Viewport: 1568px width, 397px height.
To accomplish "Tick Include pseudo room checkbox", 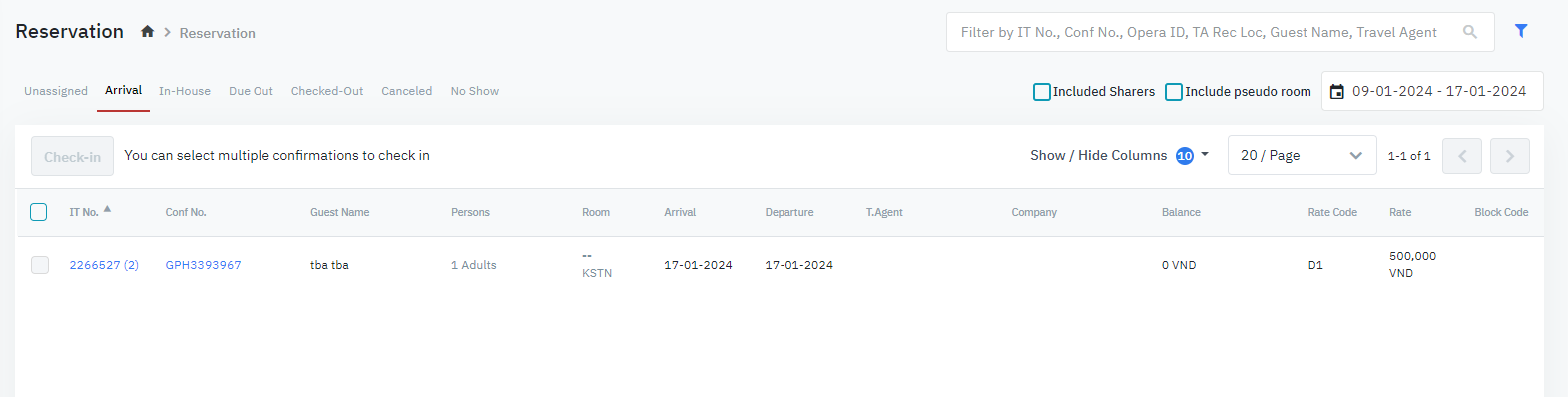I will coord(1174,92).
